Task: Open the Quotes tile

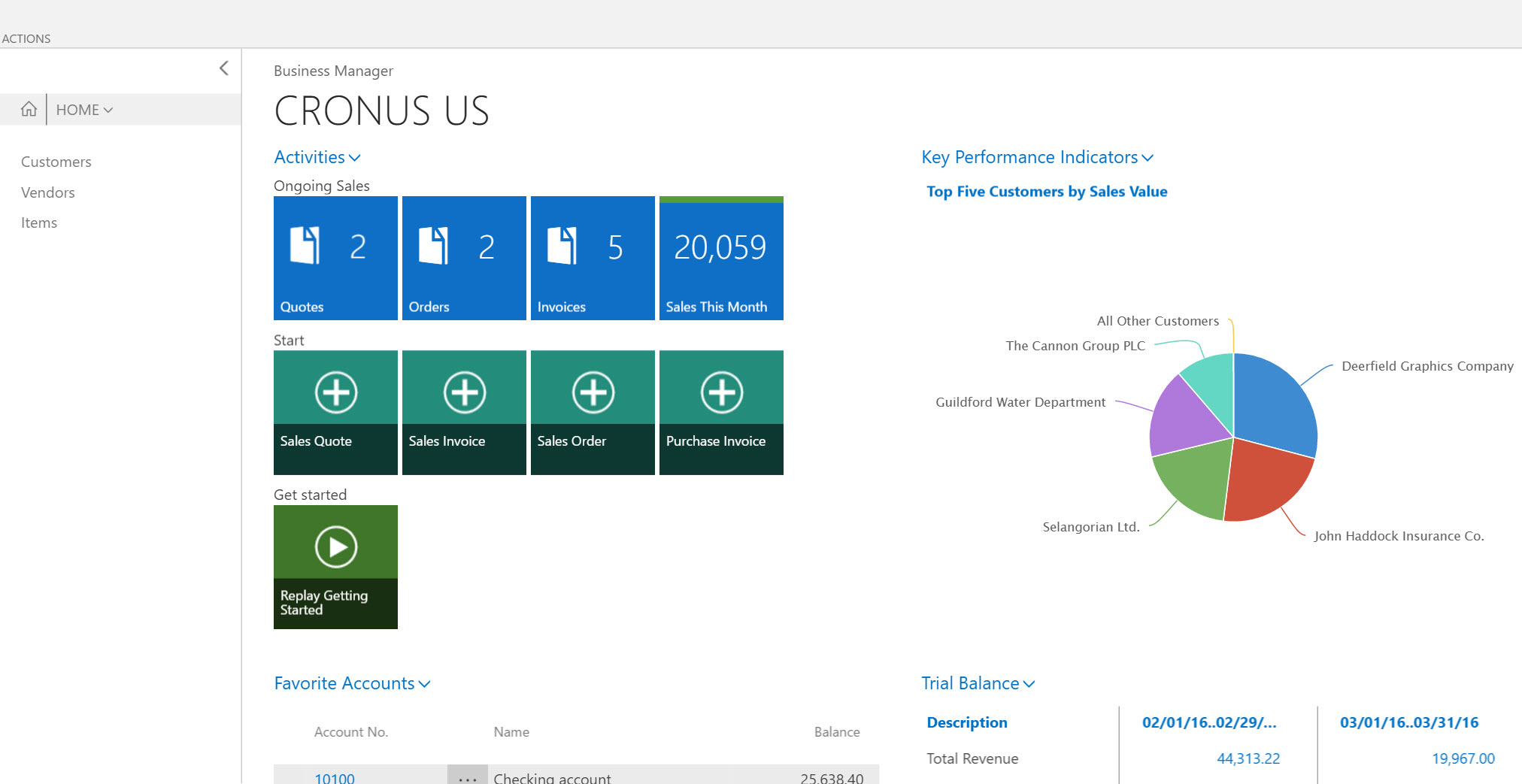Action: pyautogui.click(x=335, y=257)
